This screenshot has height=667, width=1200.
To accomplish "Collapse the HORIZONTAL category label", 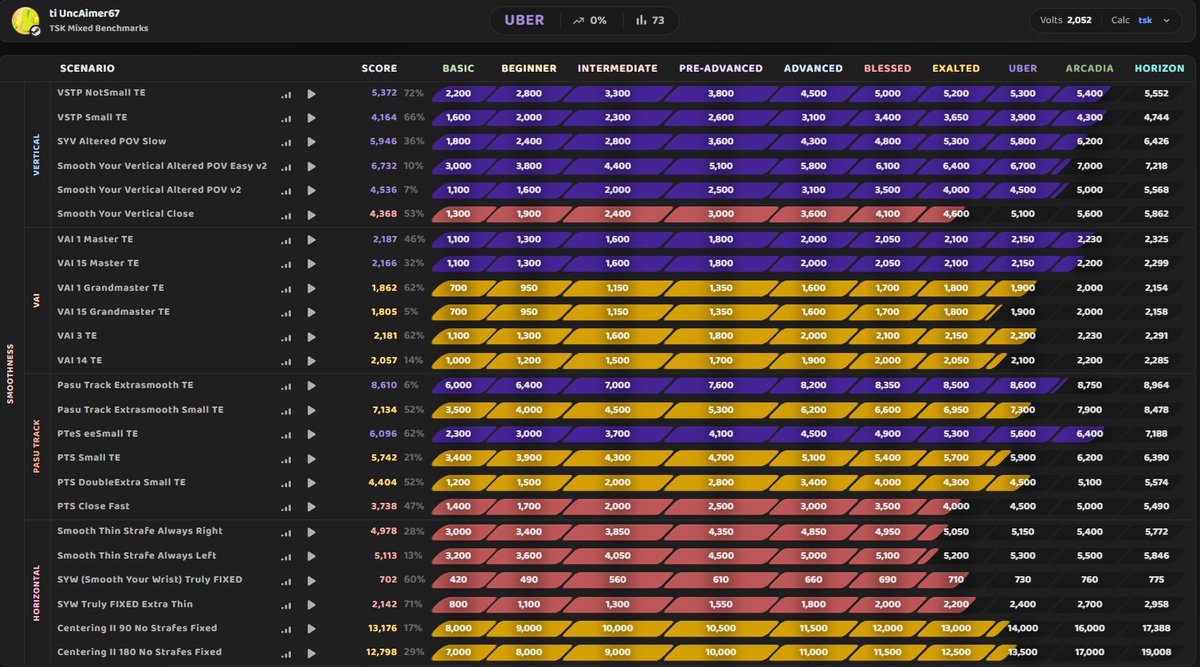I will [x=36, y=592].
